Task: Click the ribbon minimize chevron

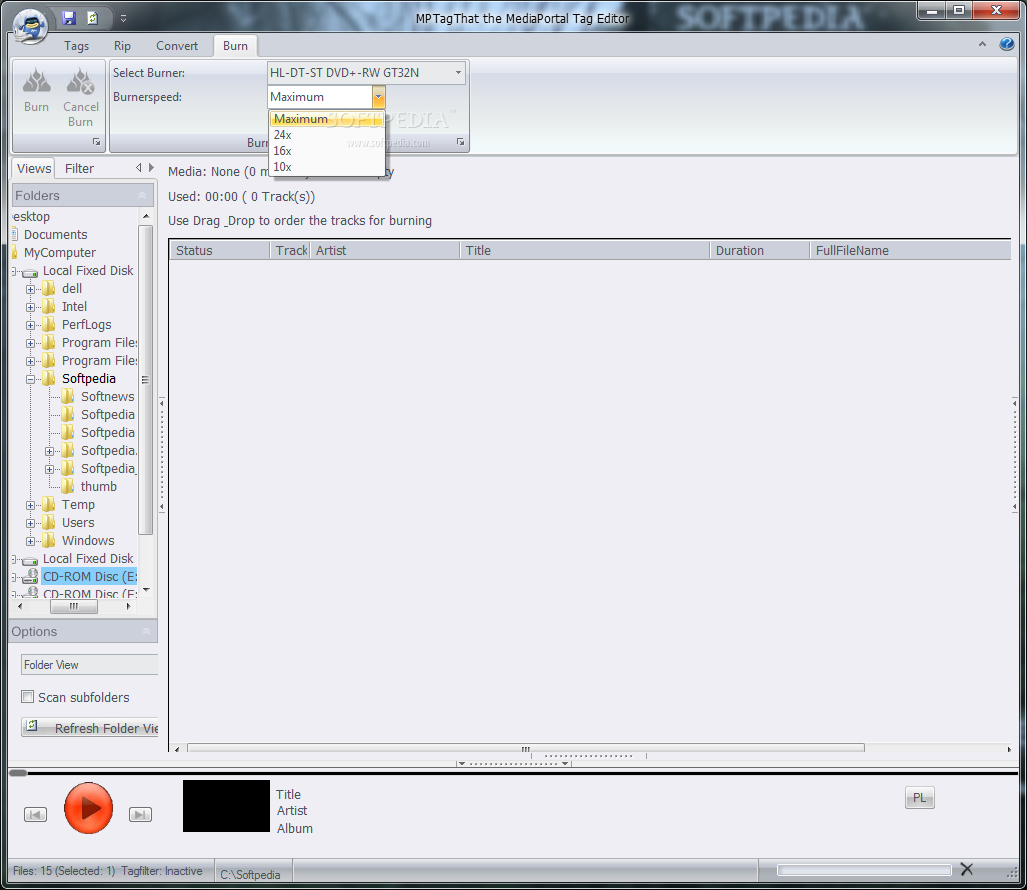Action: click(x=982, y=45)
